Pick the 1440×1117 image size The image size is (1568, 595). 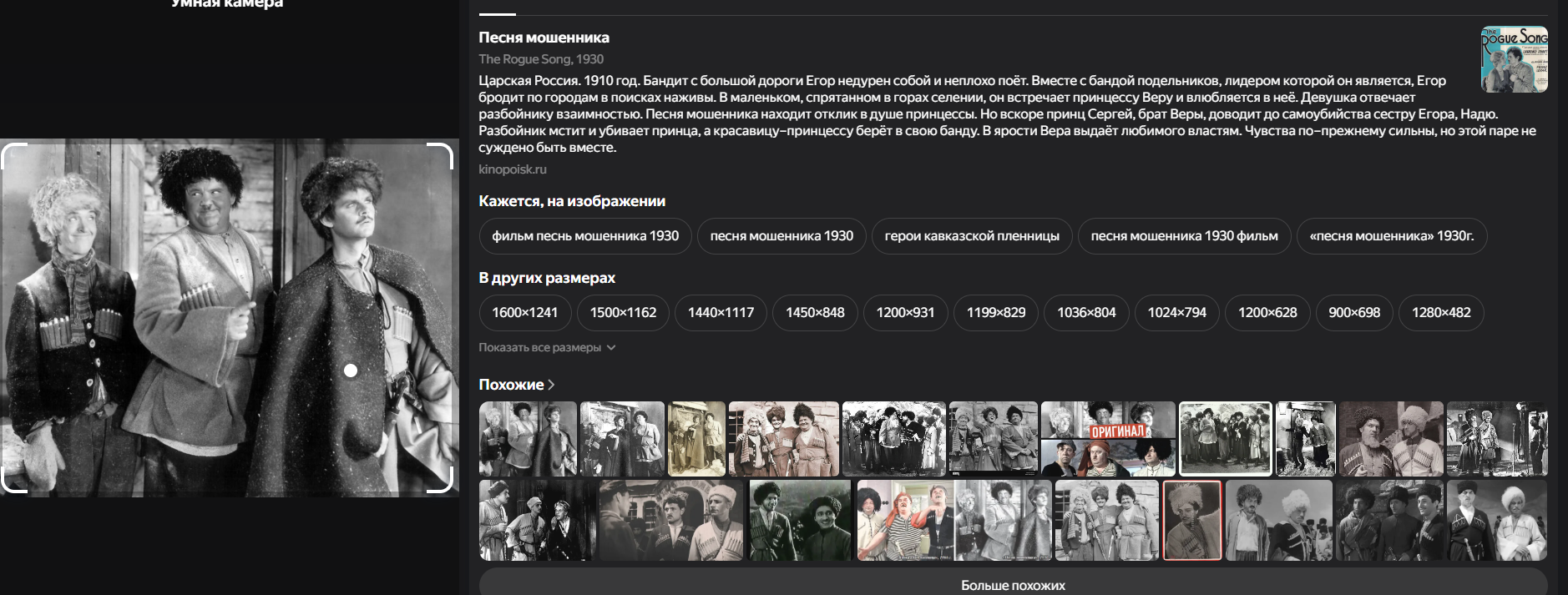721,313
